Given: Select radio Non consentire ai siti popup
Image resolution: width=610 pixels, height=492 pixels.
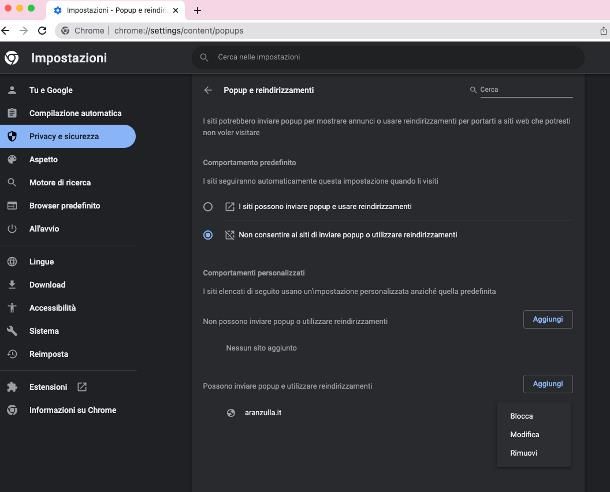Looking at the screenshot, I should tap(208, 235).
